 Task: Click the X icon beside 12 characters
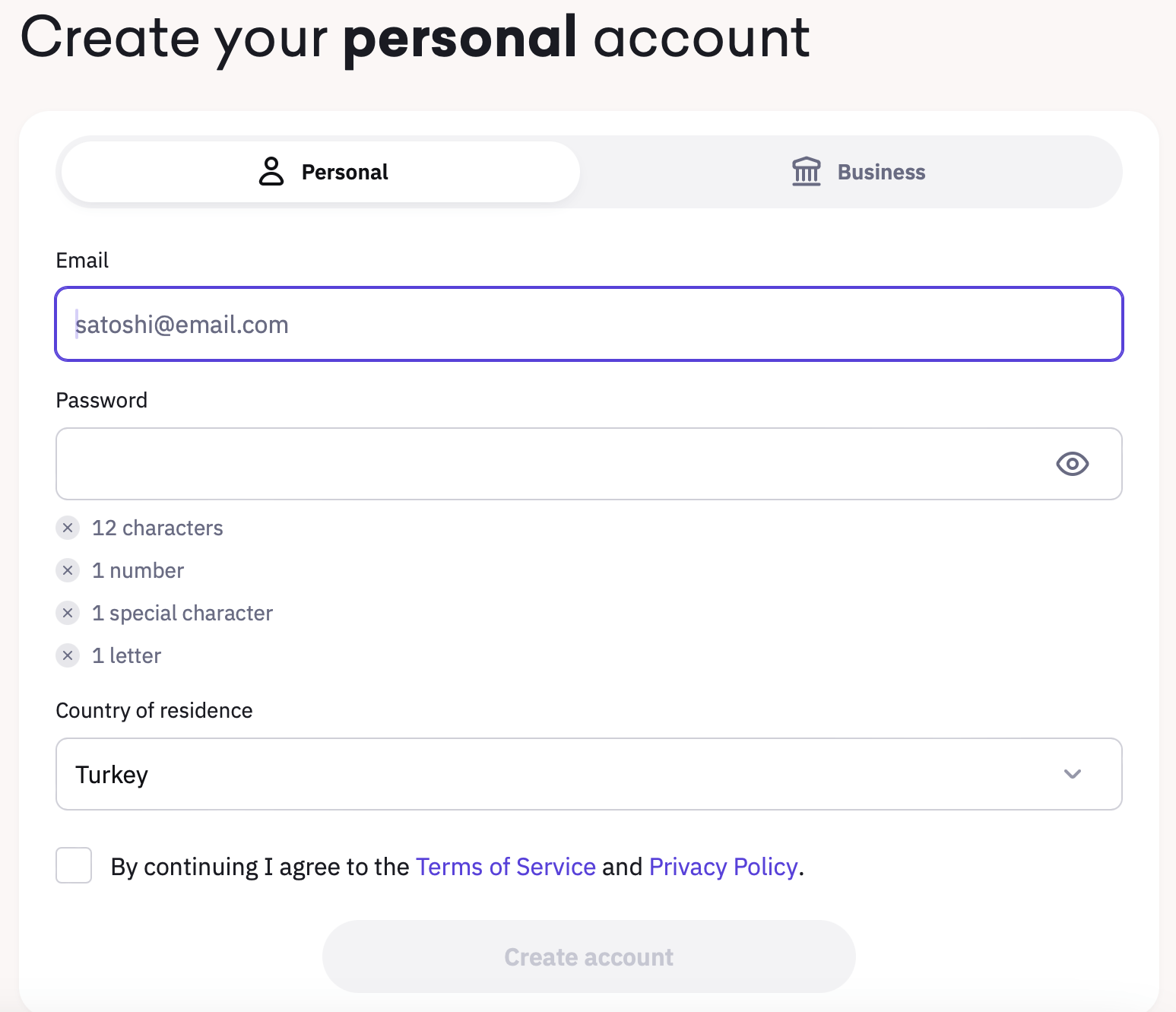pos(68,528)
